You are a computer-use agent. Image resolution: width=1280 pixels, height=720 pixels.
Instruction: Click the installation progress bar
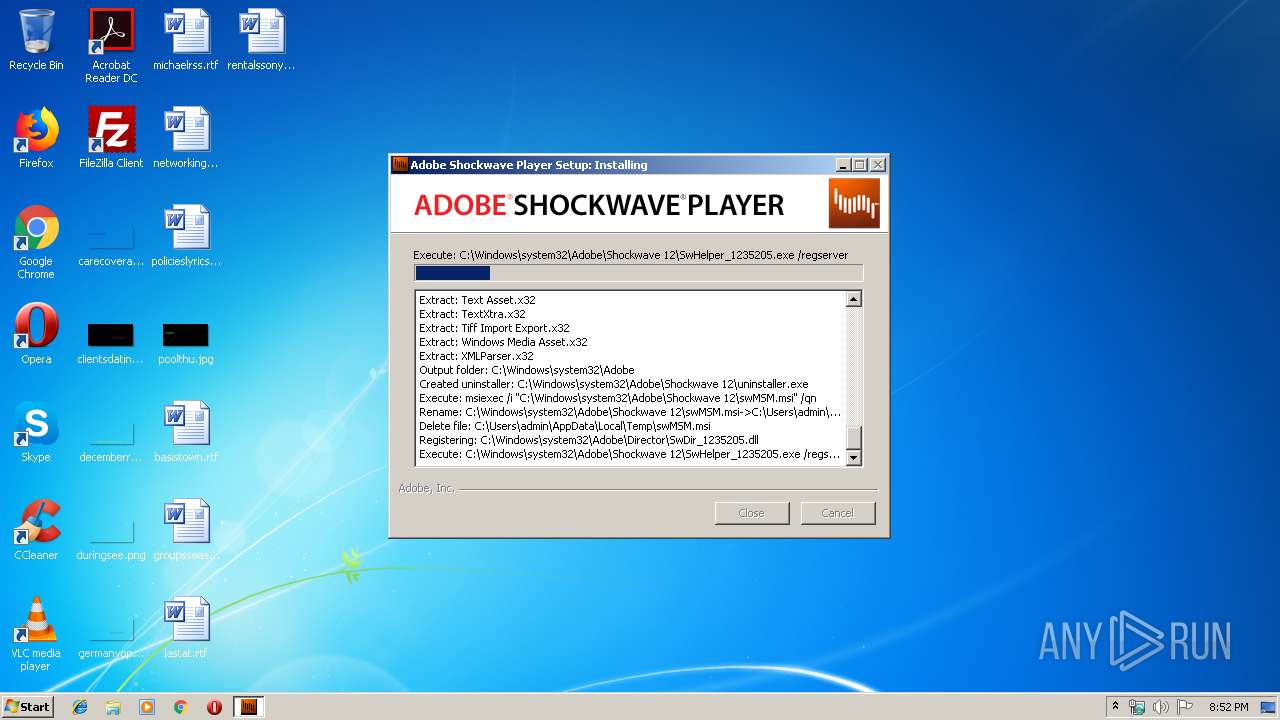click(x=638, y=273)
